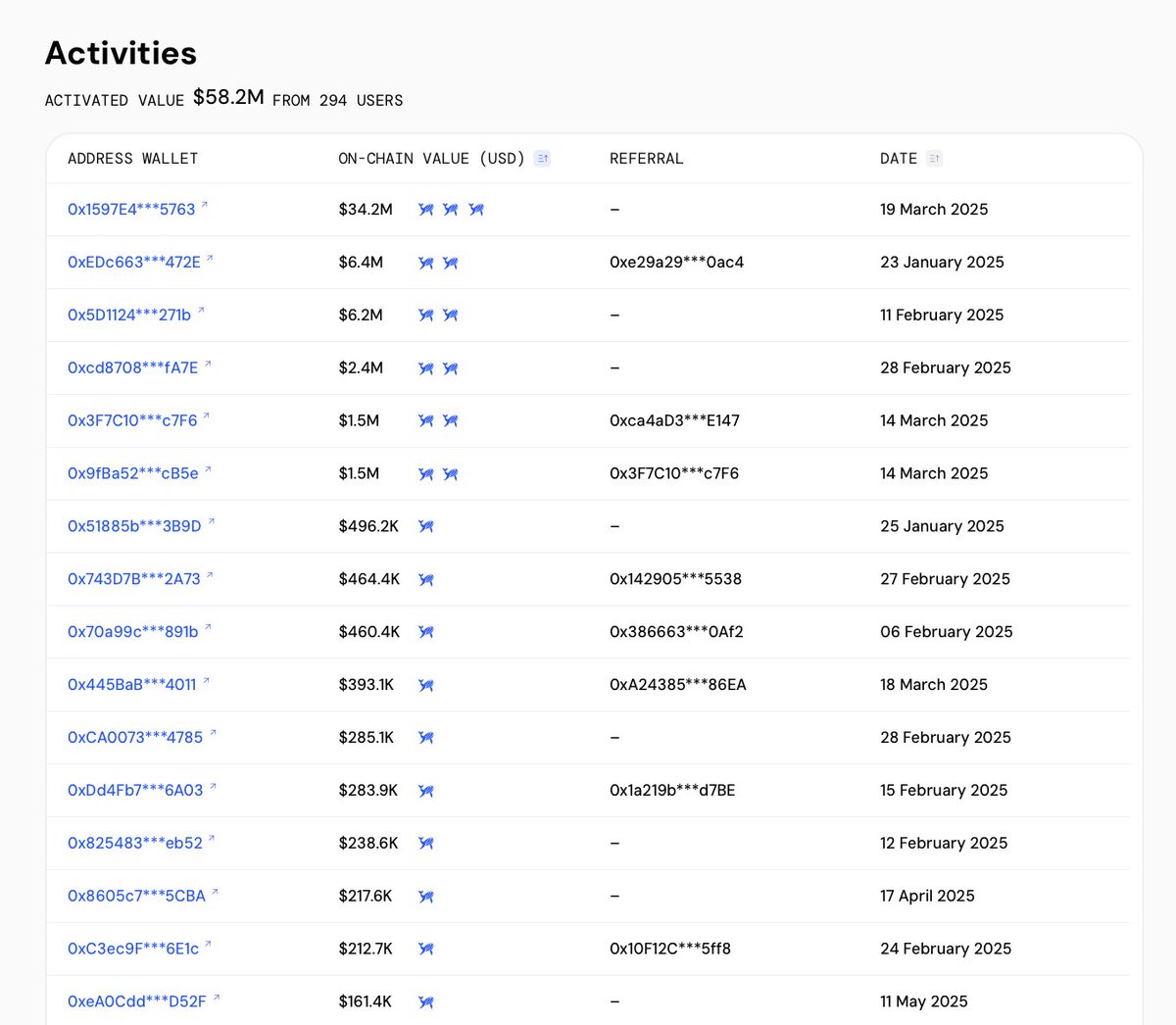Open external link icon beside 0x3F7C10***c7F6 wallet
Viewport: 1176px width, 1025px height.
(207, 417)
